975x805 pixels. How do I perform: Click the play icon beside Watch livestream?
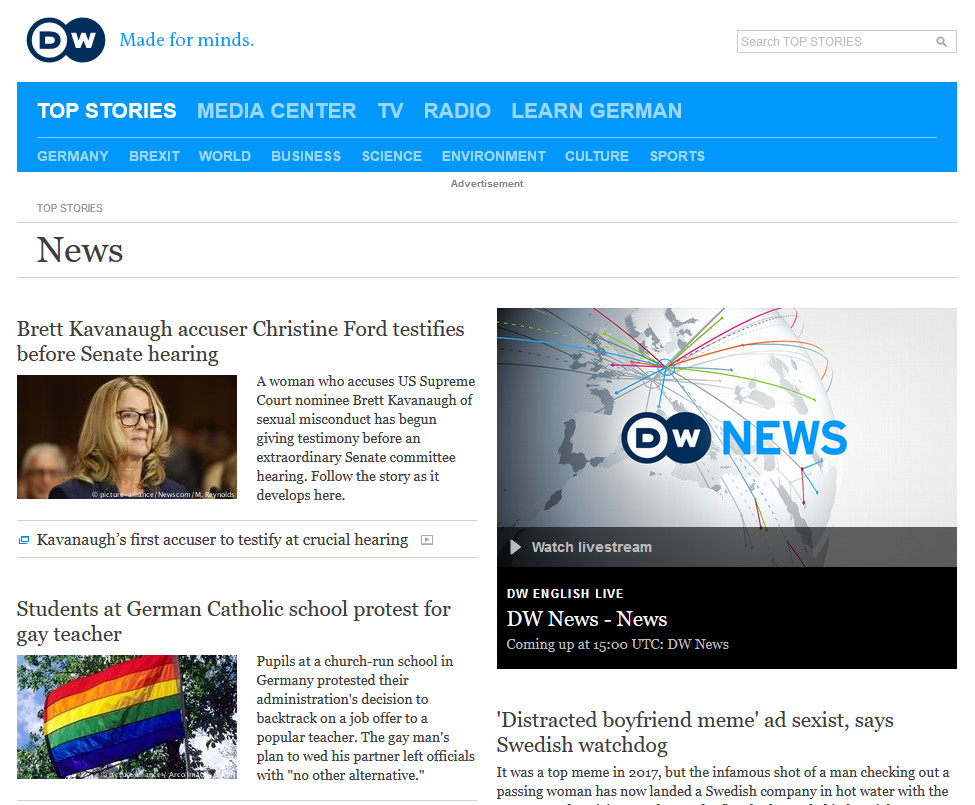515,547
